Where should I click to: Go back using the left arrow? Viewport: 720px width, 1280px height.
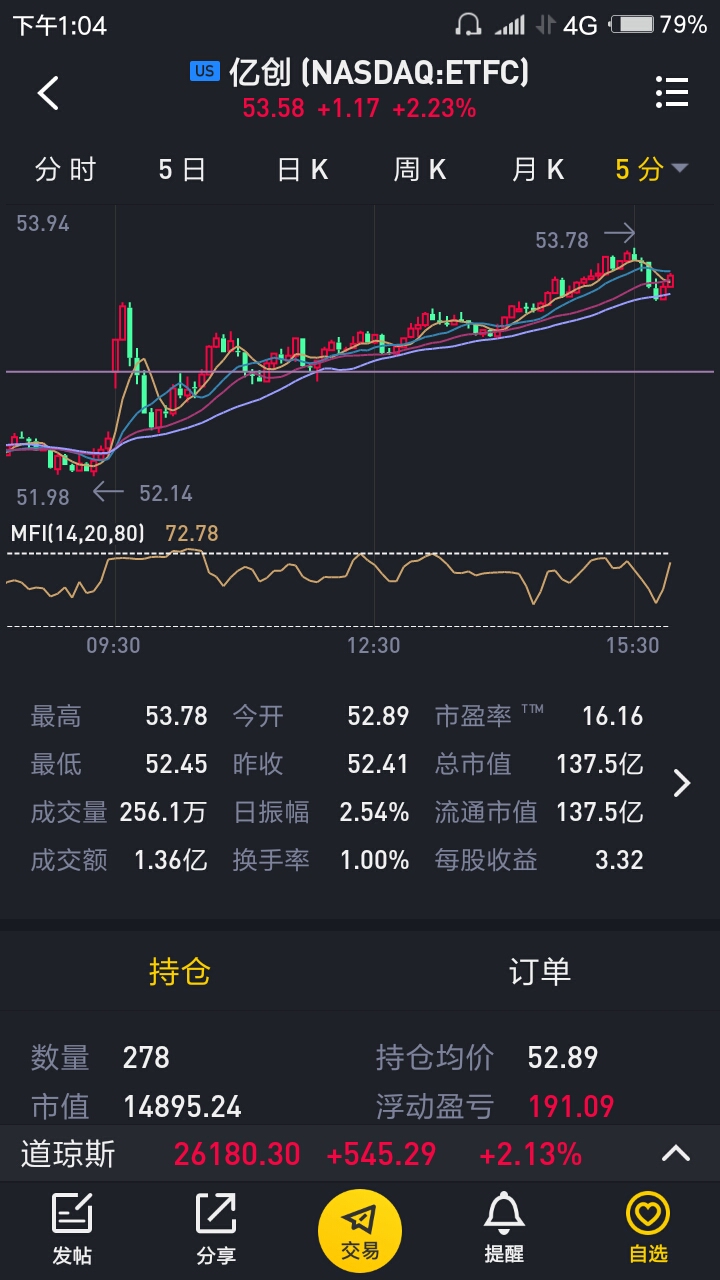[48, 93]
